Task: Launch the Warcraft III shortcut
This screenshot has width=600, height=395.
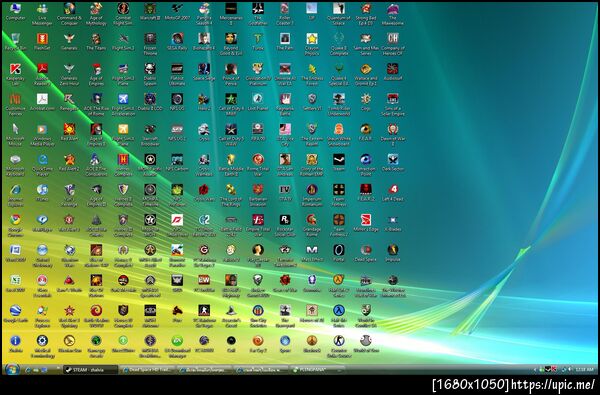Action: pos(150,12)
